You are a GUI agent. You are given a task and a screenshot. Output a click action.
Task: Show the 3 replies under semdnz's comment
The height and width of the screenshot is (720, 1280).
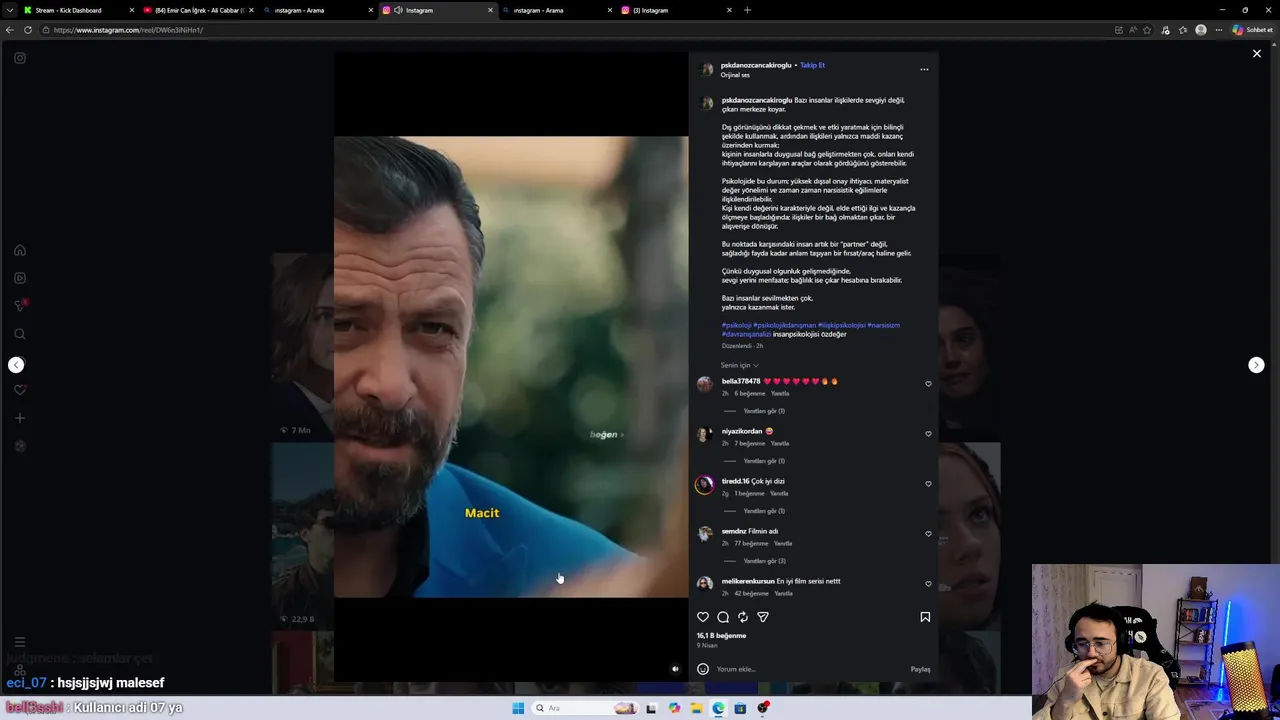click(764, 561)
